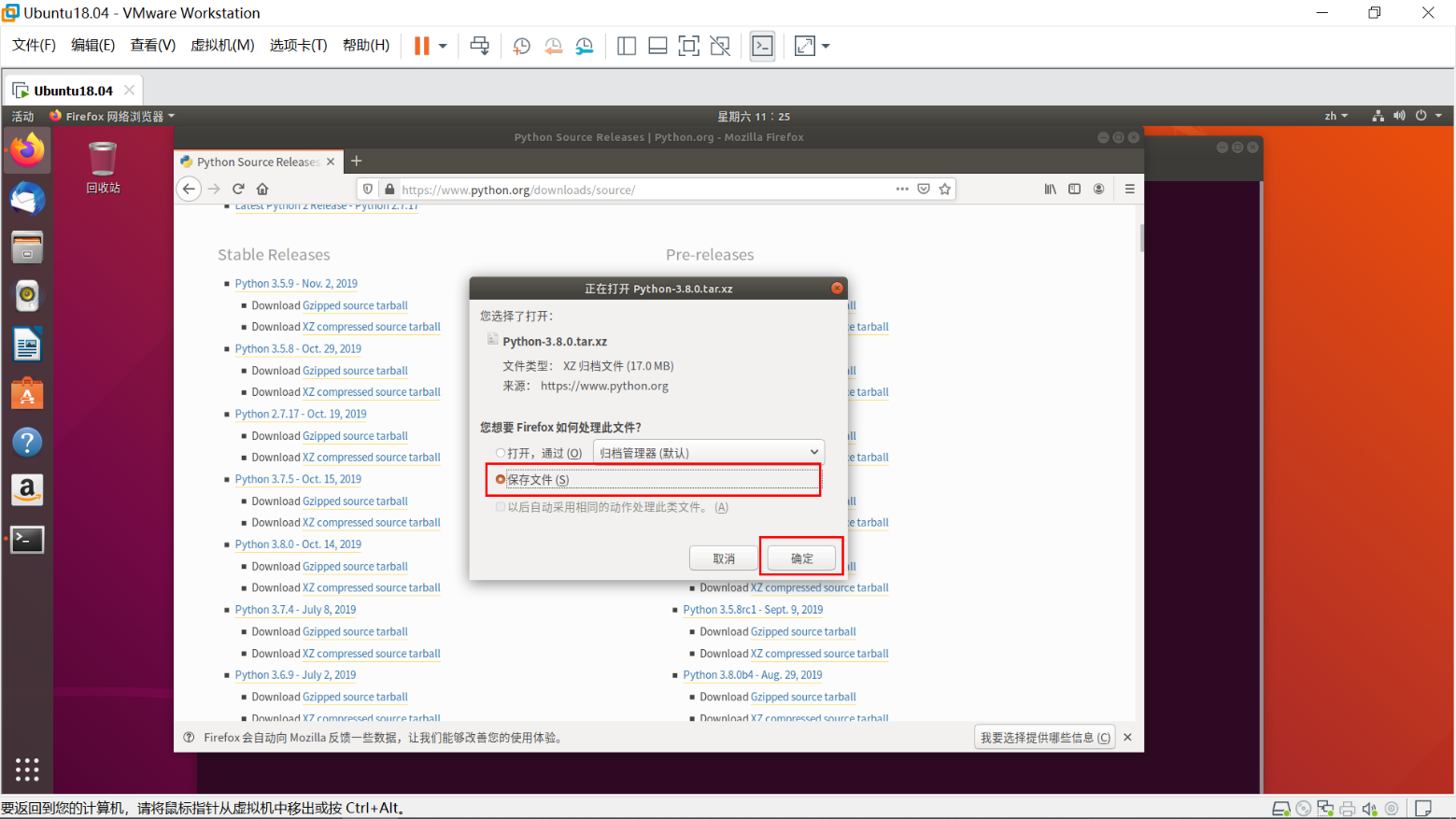This screenshot has height=819, width=1456.
Task: Enter VMware full screen mode
Action: 688,46
